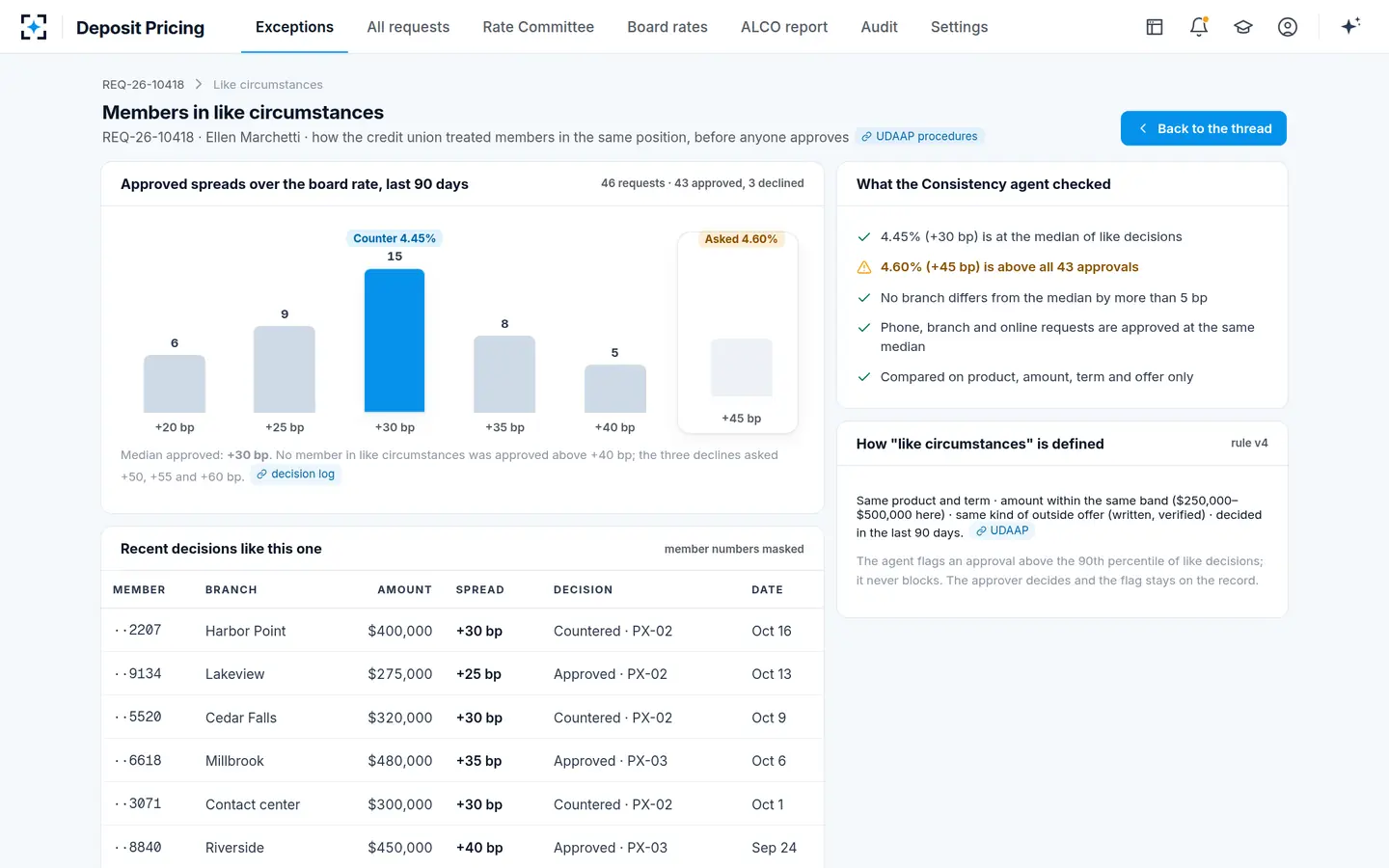Select the +45 bp asked bar
Screen dimensions: 1389x868
[x=742, y=367]
